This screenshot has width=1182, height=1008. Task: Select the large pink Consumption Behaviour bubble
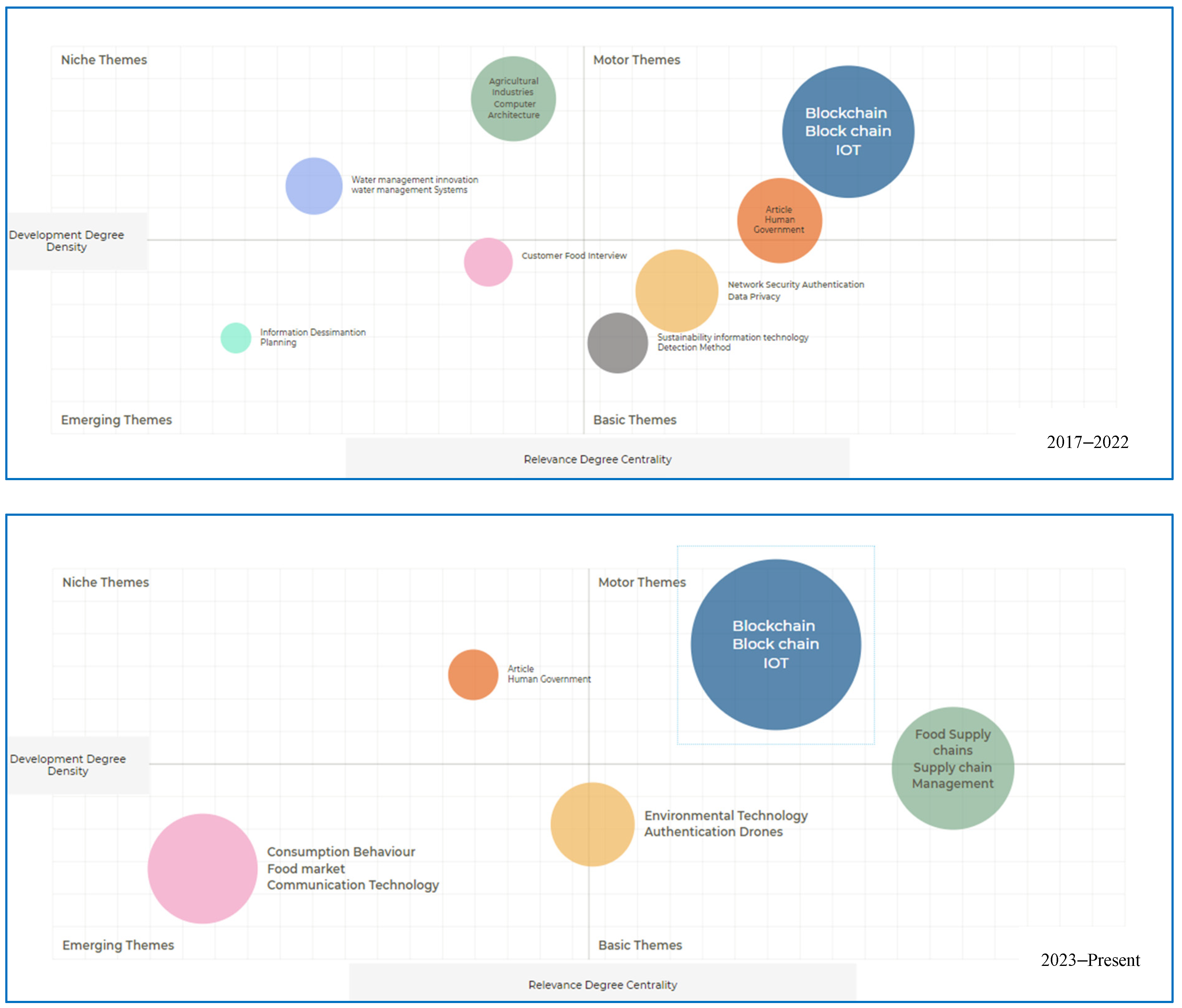pyautogui.click(x=202, y=868)
